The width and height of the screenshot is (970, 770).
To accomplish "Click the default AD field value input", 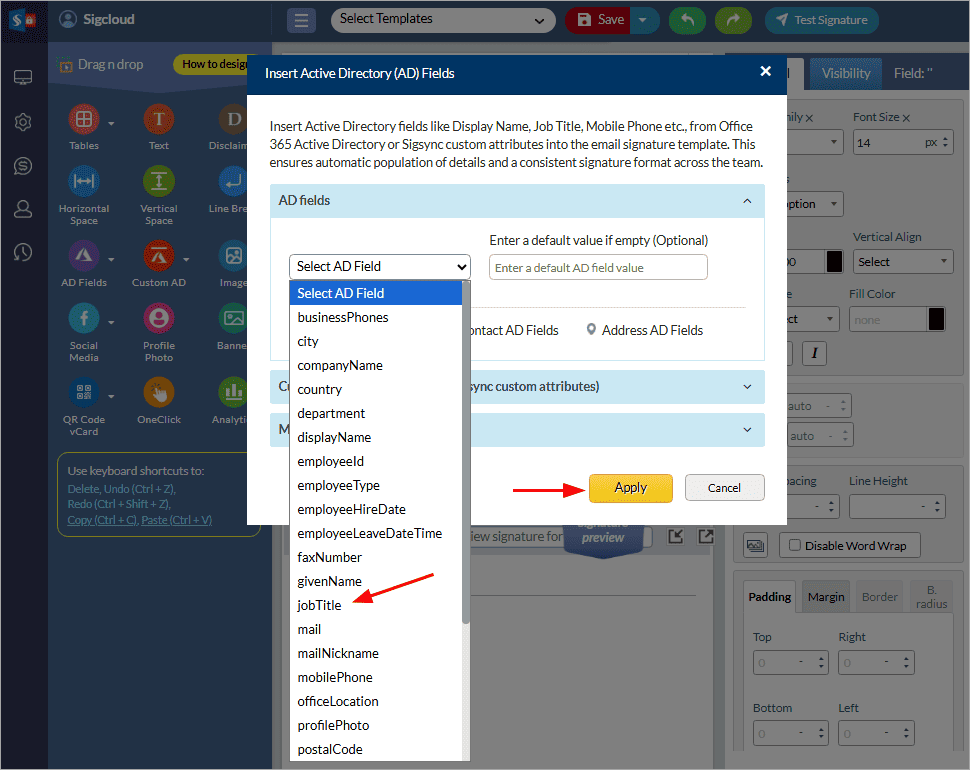I will point(598,268).
